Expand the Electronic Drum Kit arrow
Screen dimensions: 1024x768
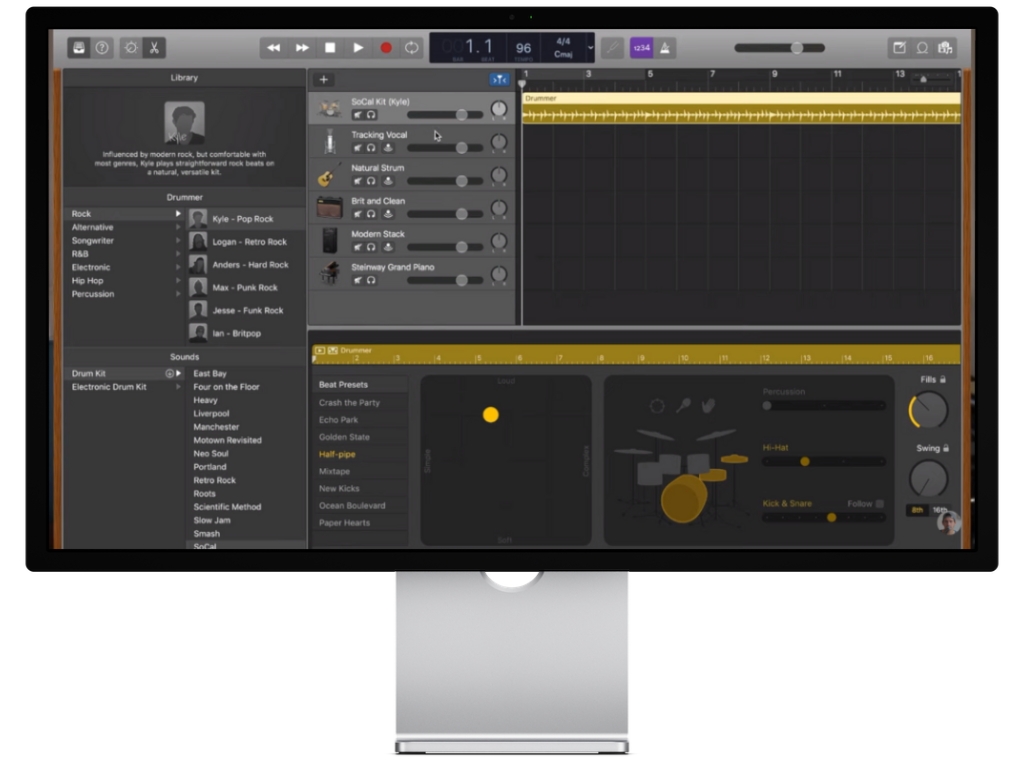coord(178,387)
